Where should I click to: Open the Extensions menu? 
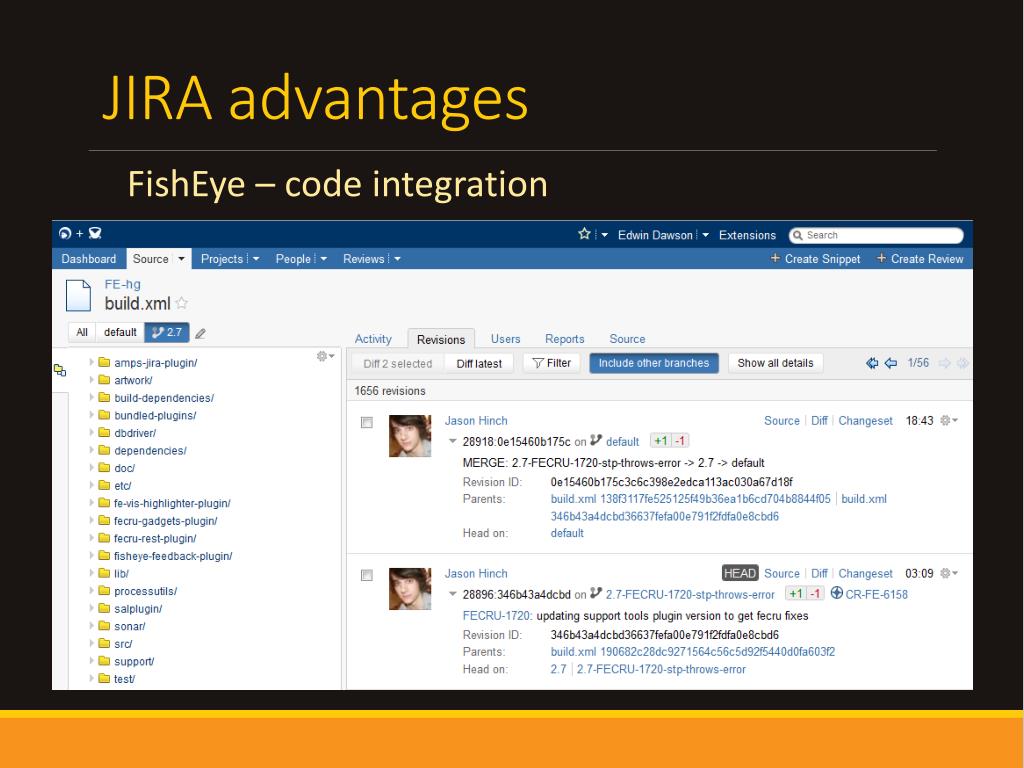click(x=747, y=235)
